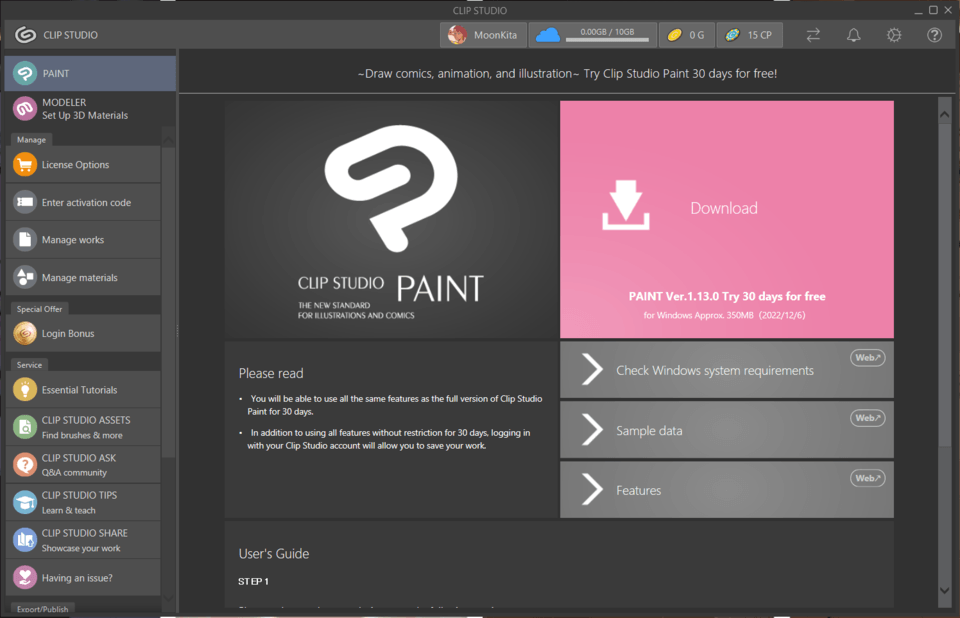Click the Manage materials shapes icon

(x=25, y=277)
